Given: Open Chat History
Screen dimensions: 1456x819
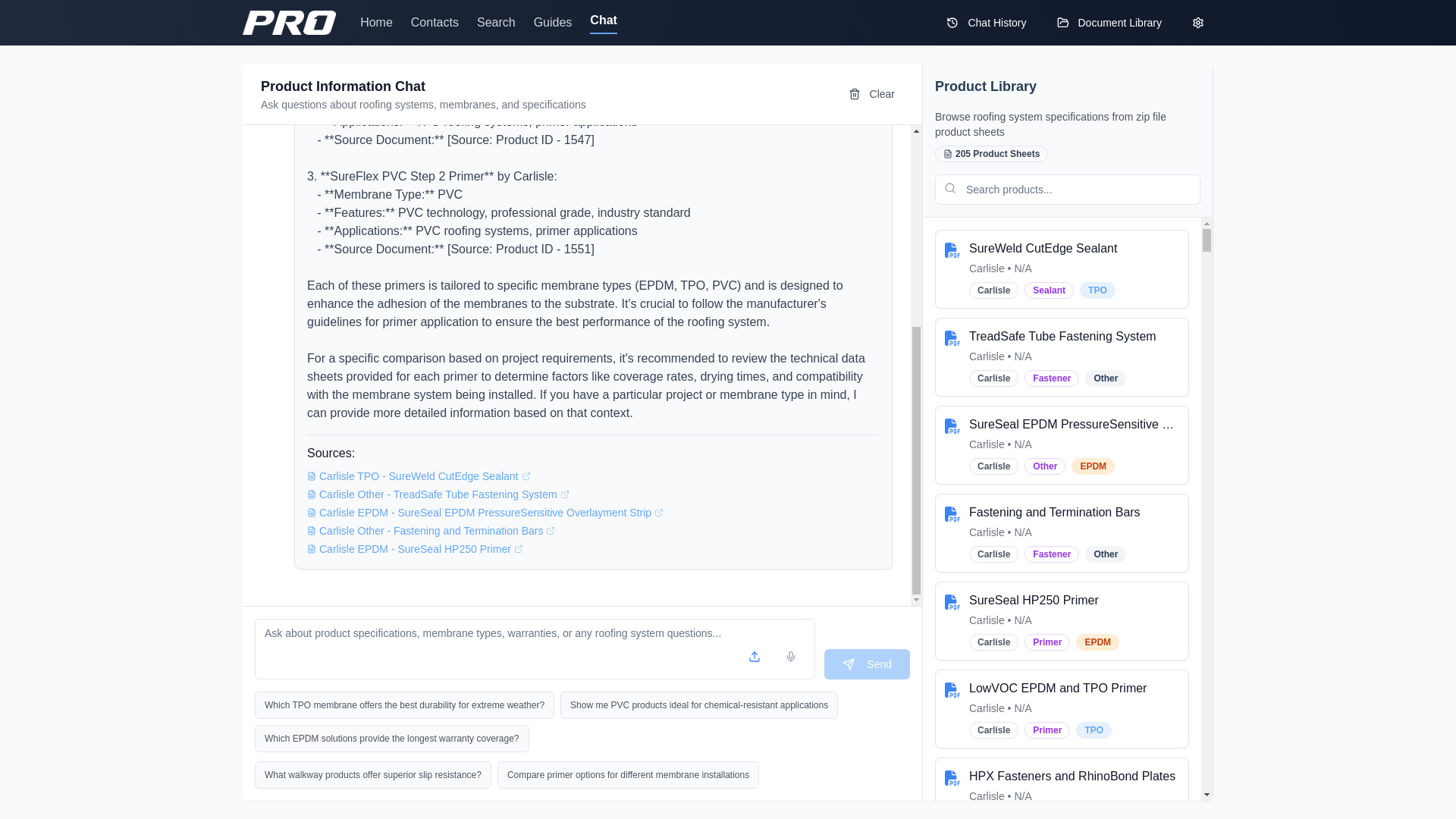Looking at the screenshot, I should (987, 23).
